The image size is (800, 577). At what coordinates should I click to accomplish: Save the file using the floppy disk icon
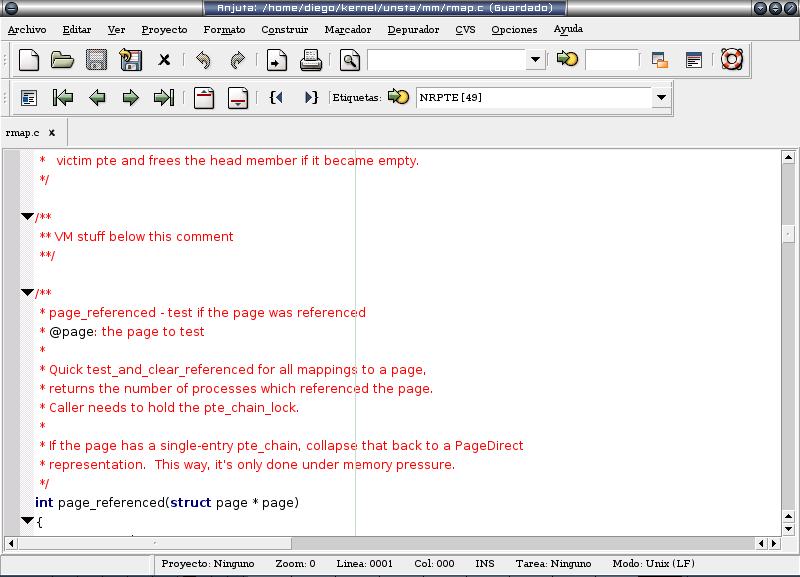click(x=96, y=60)
